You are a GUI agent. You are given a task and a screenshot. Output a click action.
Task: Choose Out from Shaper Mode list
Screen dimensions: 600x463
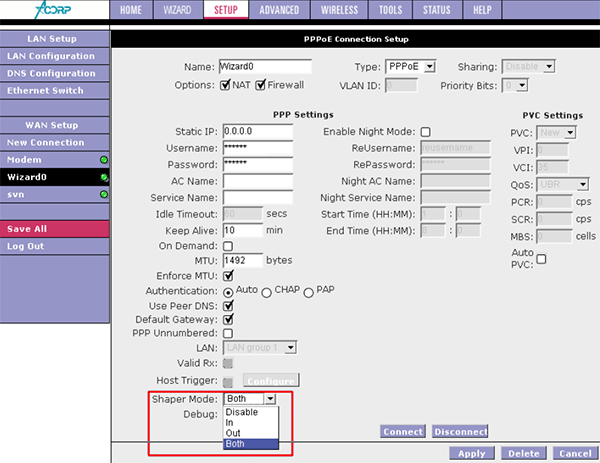click(251, 433)
